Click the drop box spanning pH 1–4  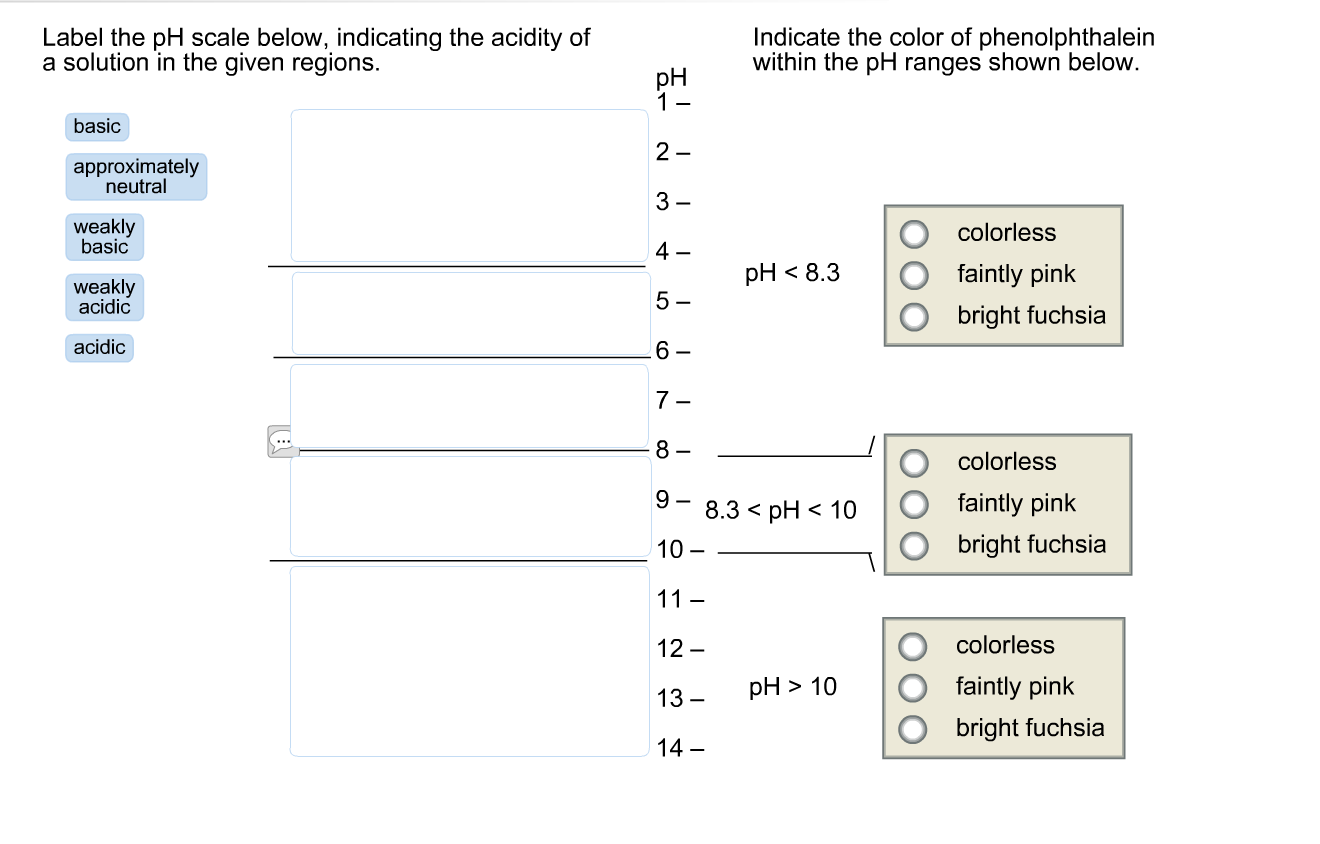click(470, 186)
